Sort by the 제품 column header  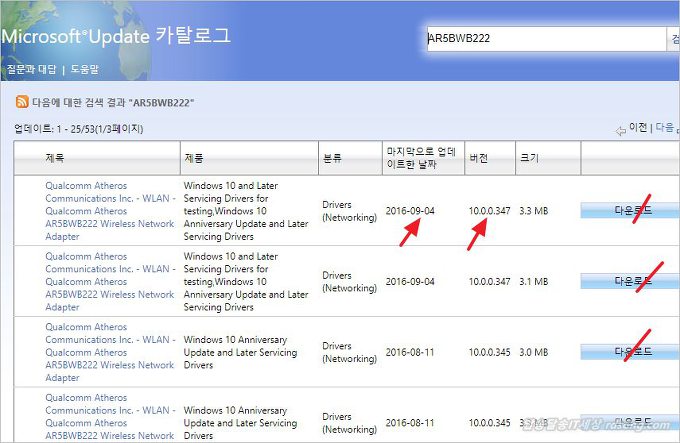[x=194, y=158]
